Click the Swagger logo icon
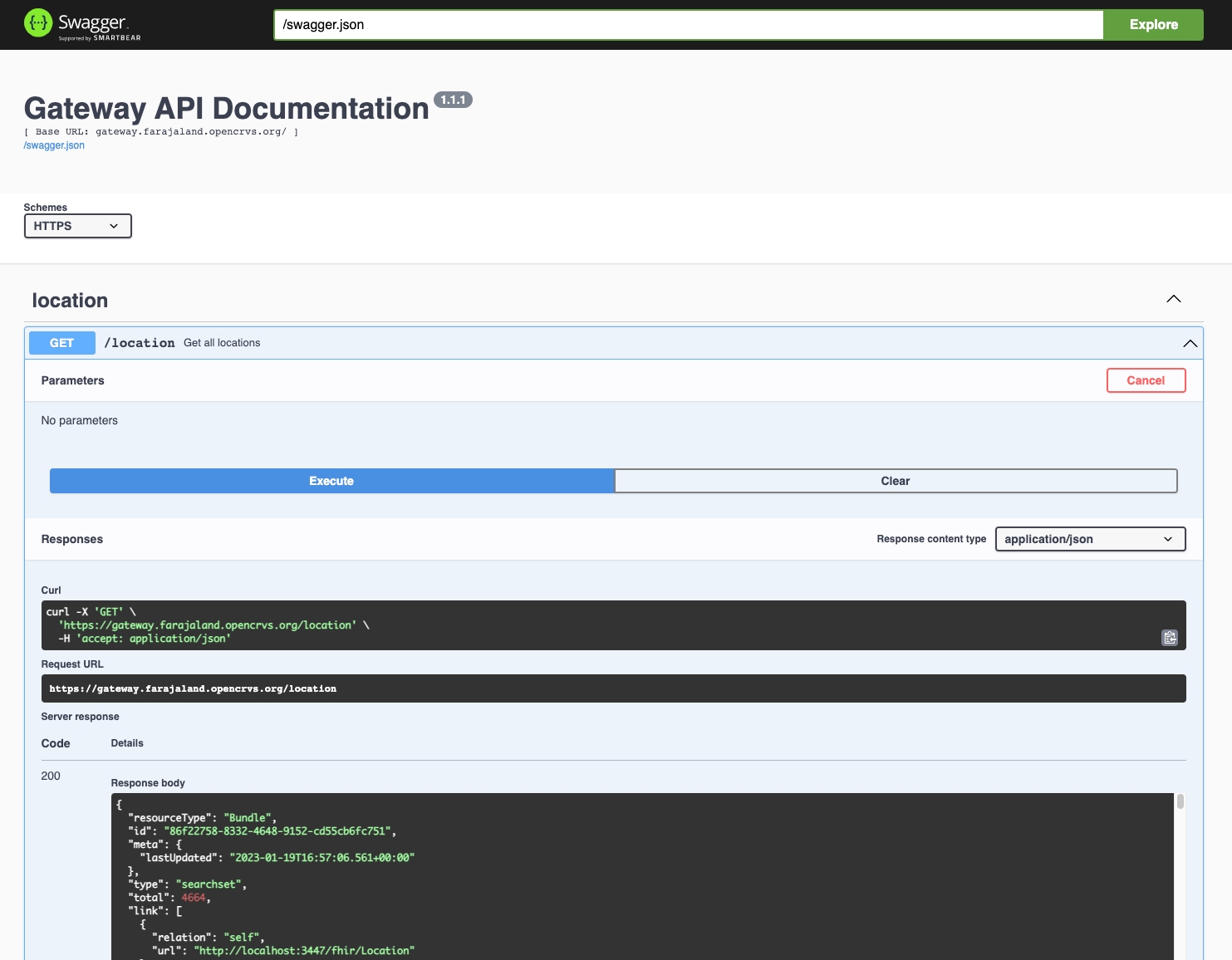The height and width of the screenshot is (960, 1232). click(x=38, y=23)
